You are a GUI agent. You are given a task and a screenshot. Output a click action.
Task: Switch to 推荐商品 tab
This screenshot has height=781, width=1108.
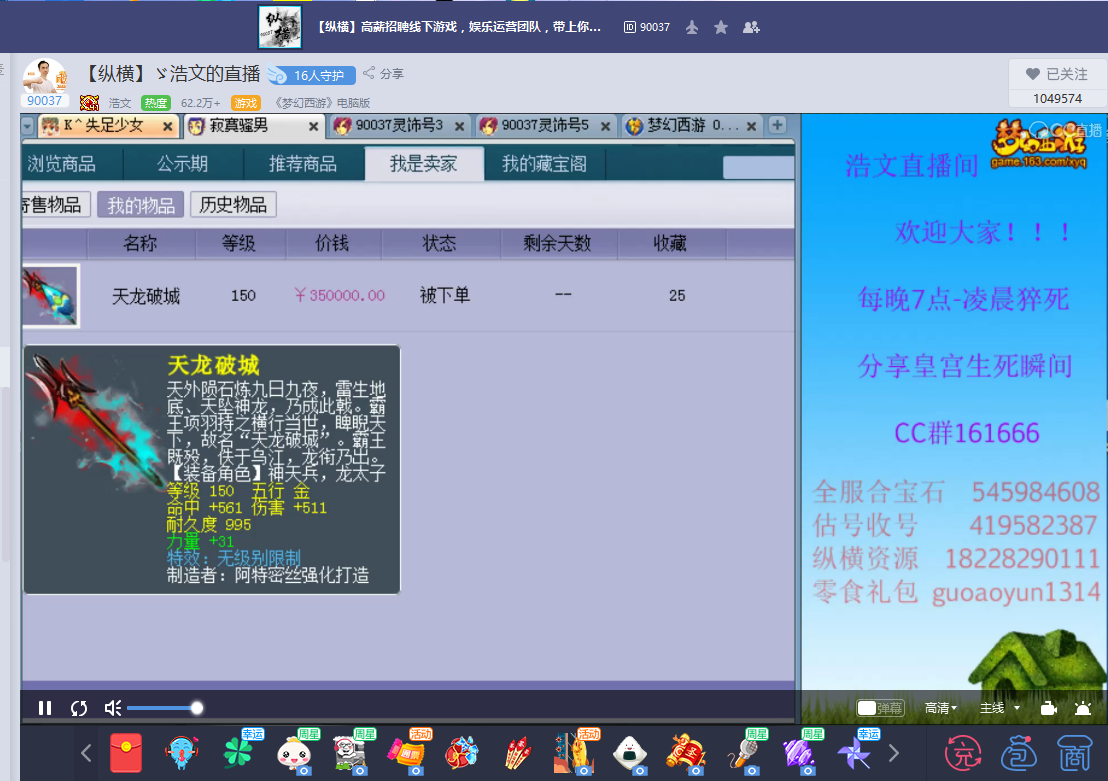[x=303, y=164]
